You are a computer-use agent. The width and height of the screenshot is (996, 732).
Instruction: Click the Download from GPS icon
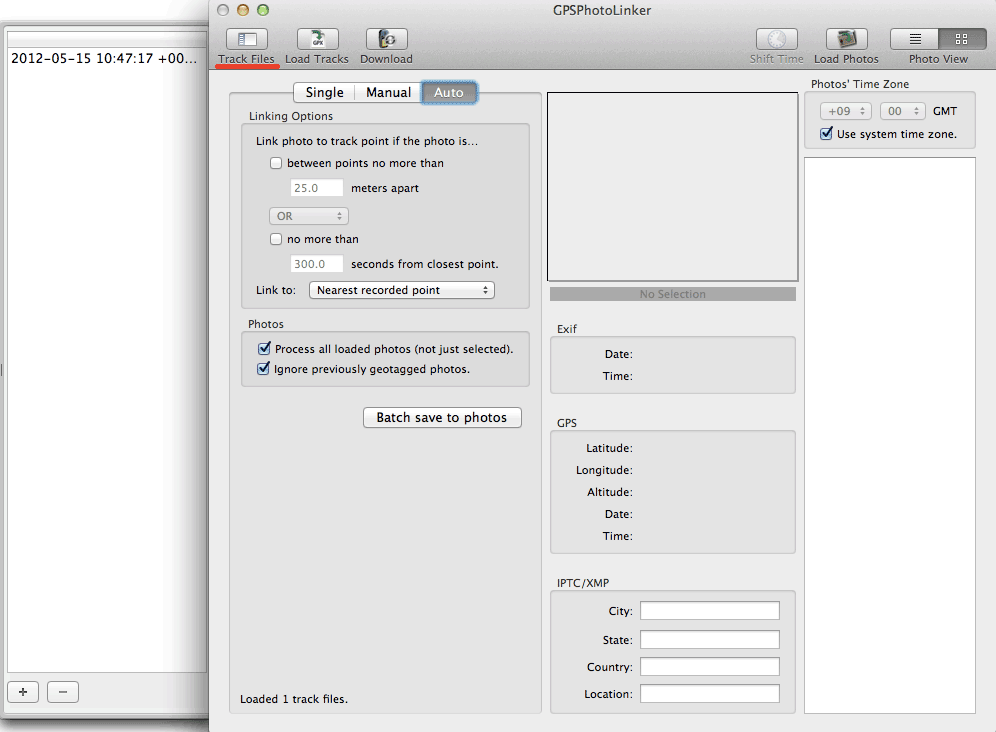[x=386, y=39]
